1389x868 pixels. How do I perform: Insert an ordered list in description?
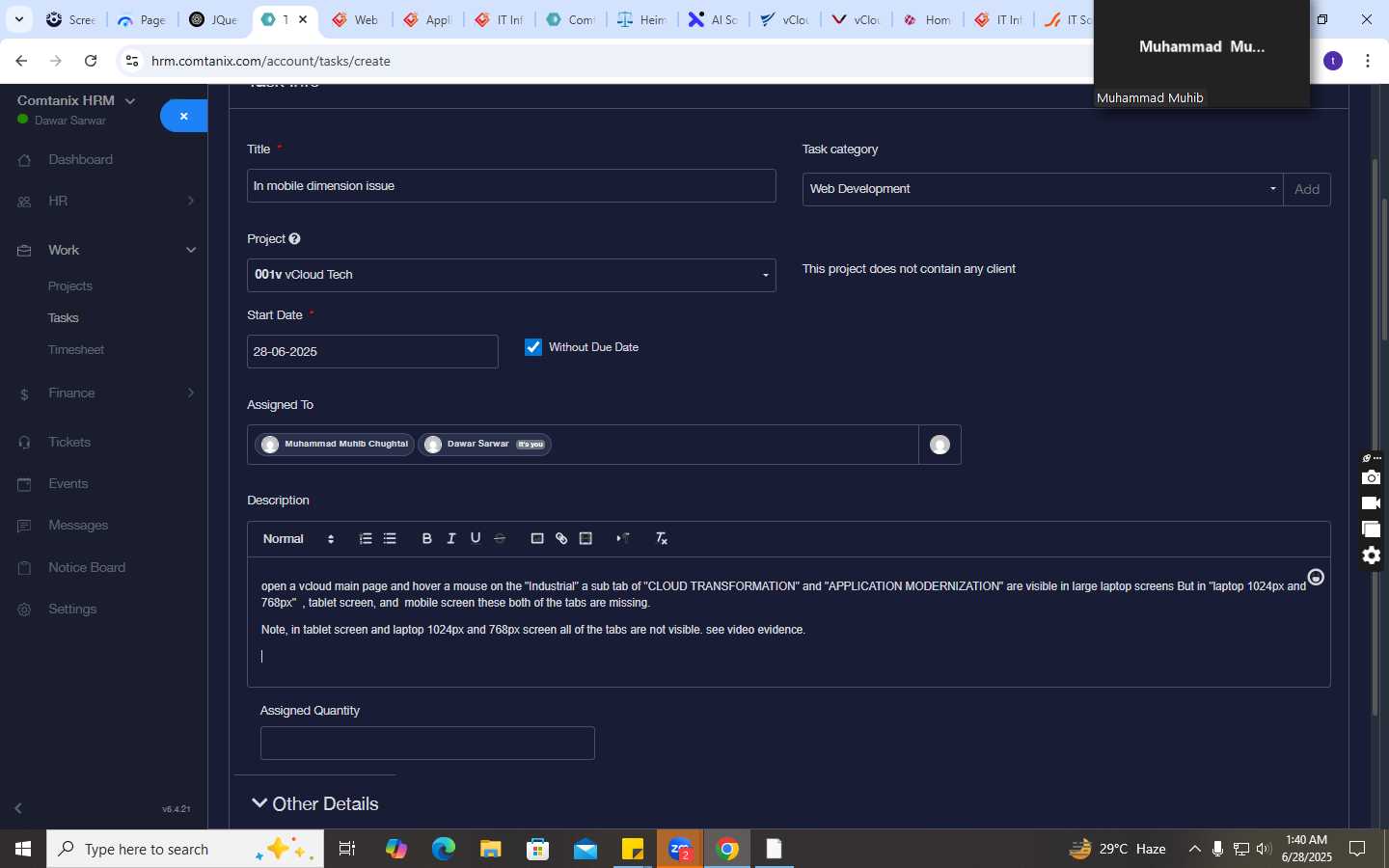click(366, 538)
